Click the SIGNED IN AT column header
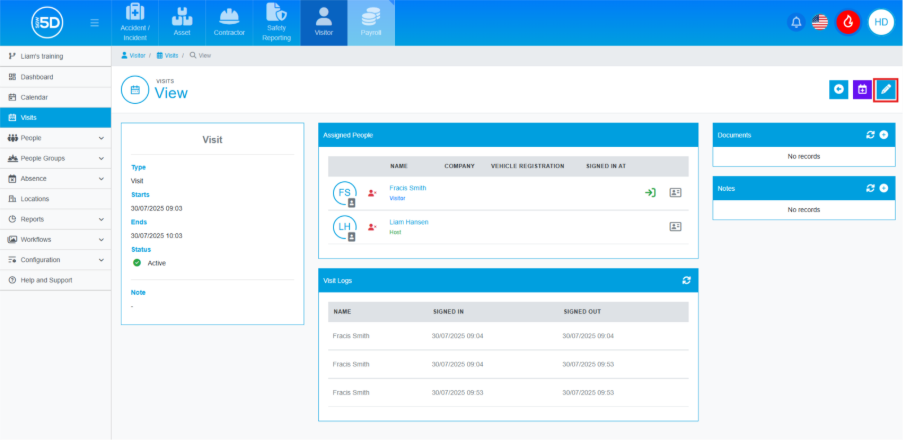Viewport: 903px width, 441px height. point(606,166)
